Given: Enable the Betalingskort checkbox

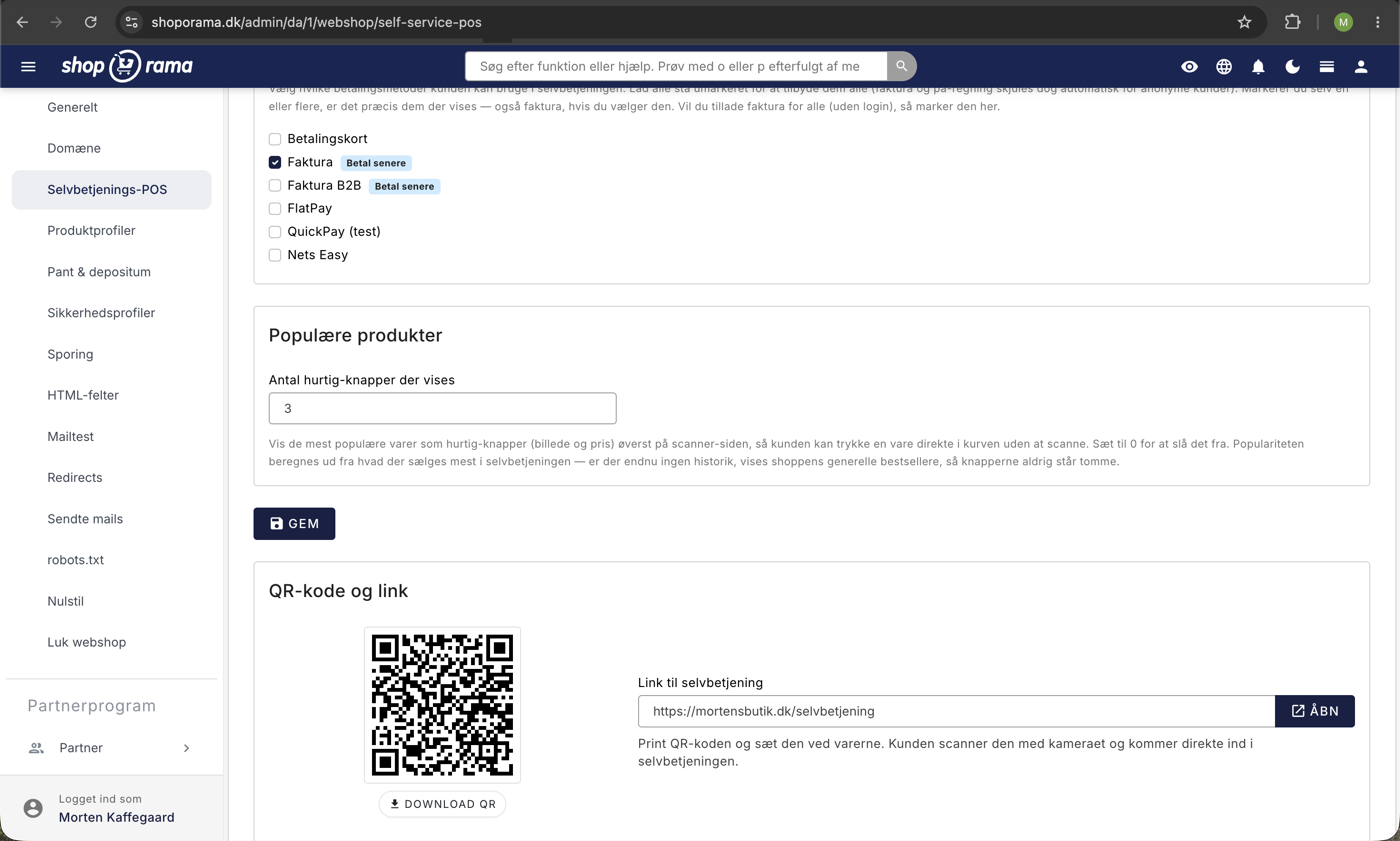Looking at the screenshot, I should [275, 139].
